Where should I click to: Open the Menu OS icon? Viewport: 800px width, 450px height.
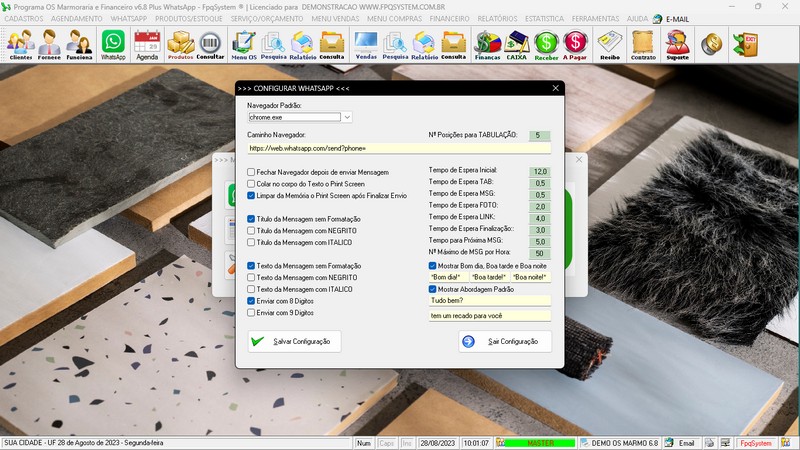pyautogui.click(x=244, y=45)
